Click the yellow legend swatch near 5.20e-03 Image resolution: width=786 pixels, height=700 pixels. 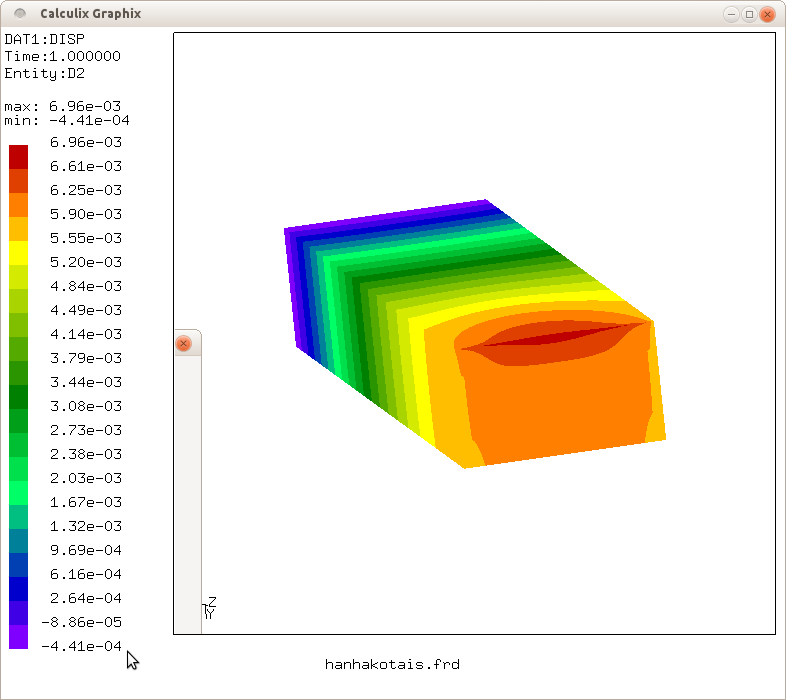click(x=19, y=253)
